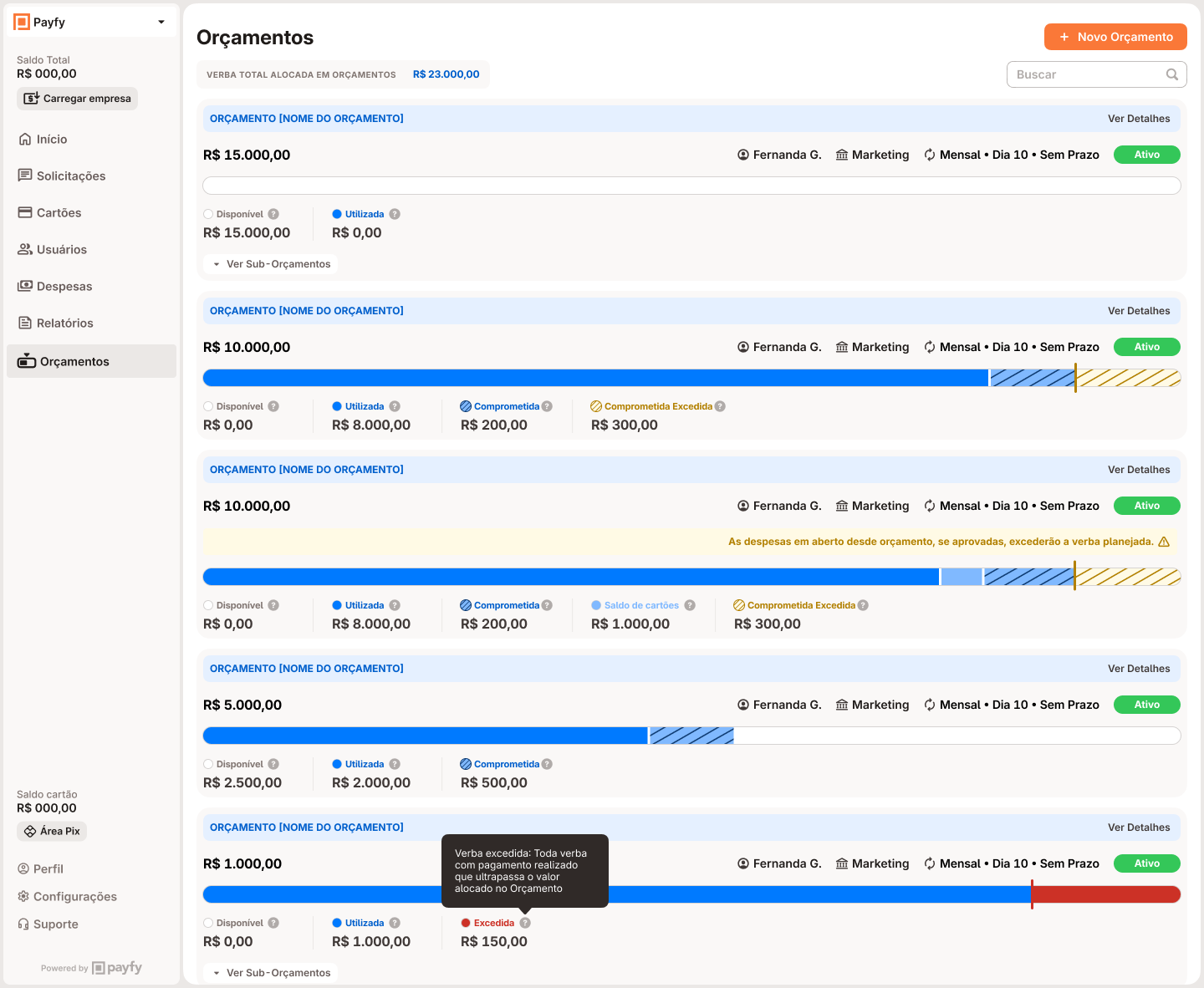This screenshot has width=1204, height=988.
Task: Click Fernanda G. user icon in R$ 15.000,00 budget
Action: (x=742, y=155)
